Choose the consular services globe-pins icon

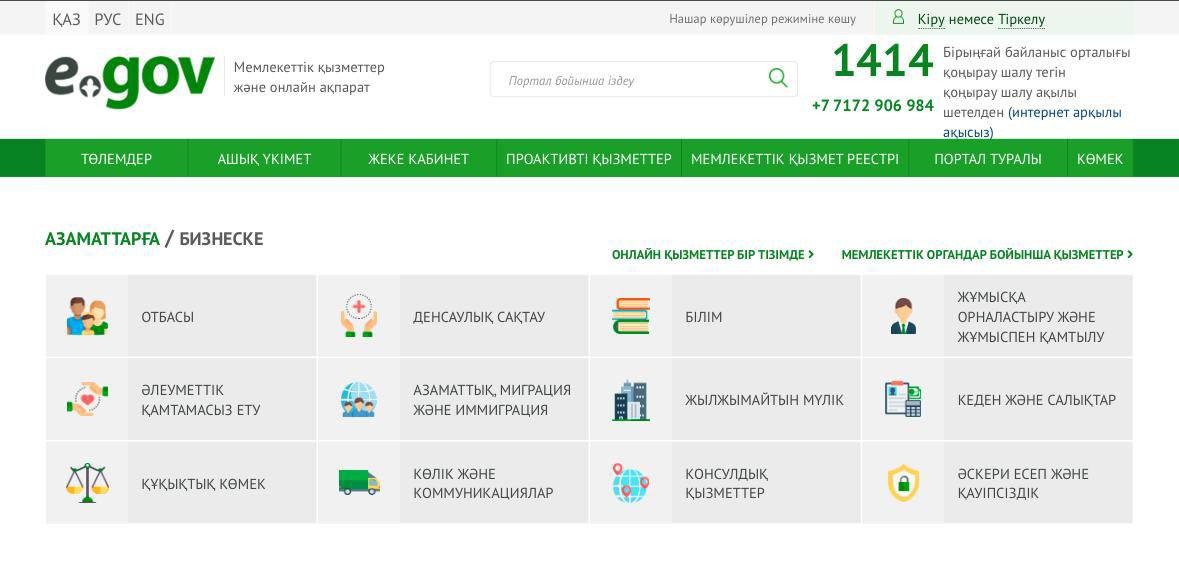pos(631,483)
